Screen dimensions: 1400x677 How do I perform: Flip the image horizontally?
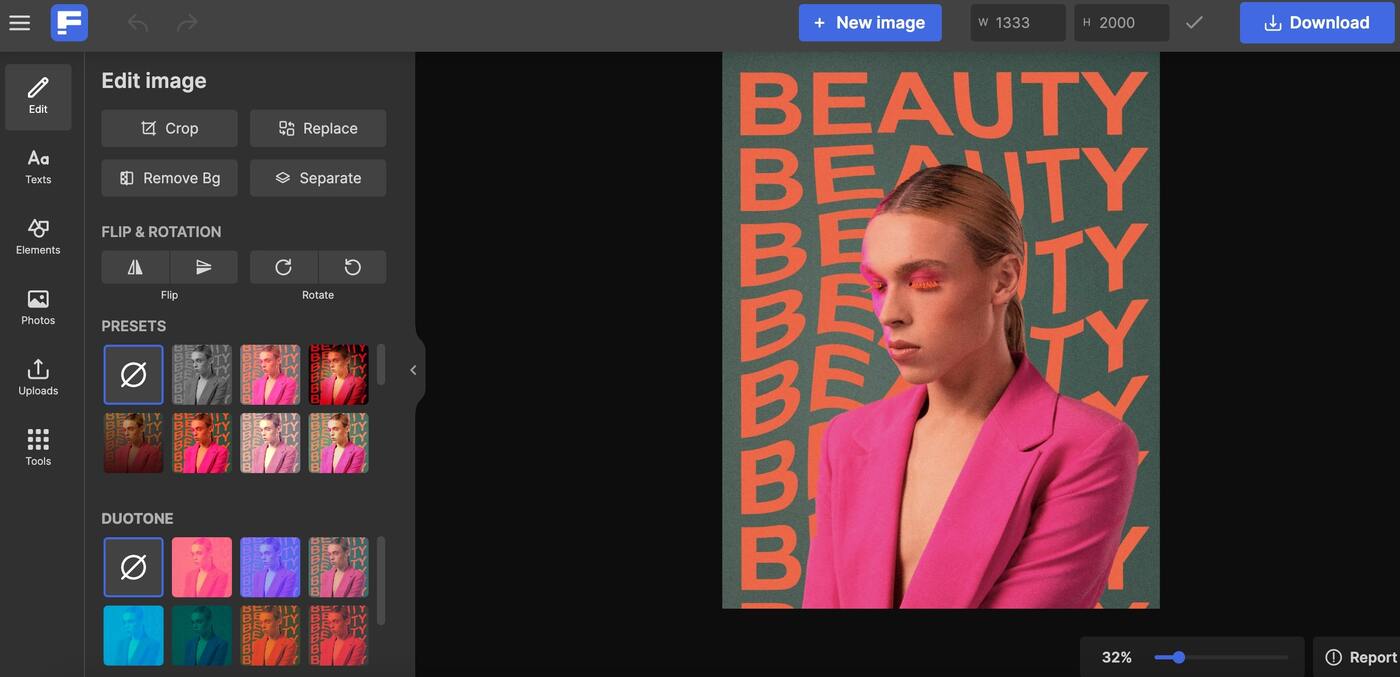pyautogui.click(x=134, y=267)
